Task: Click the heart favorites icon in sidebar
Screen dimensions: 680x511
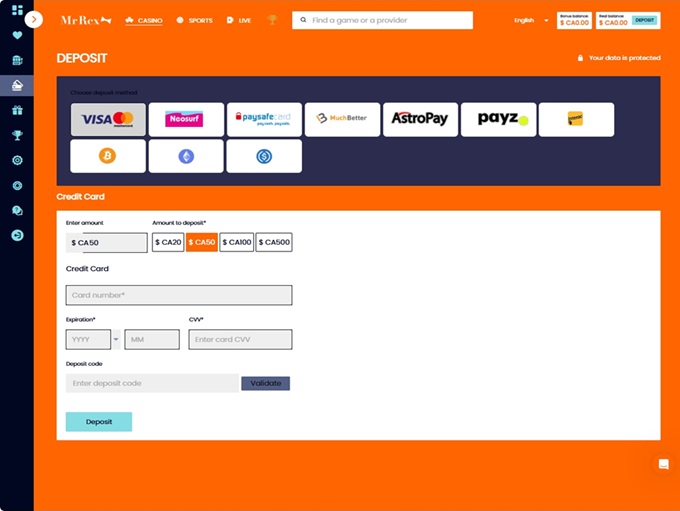Action: [x=17, y=35]
